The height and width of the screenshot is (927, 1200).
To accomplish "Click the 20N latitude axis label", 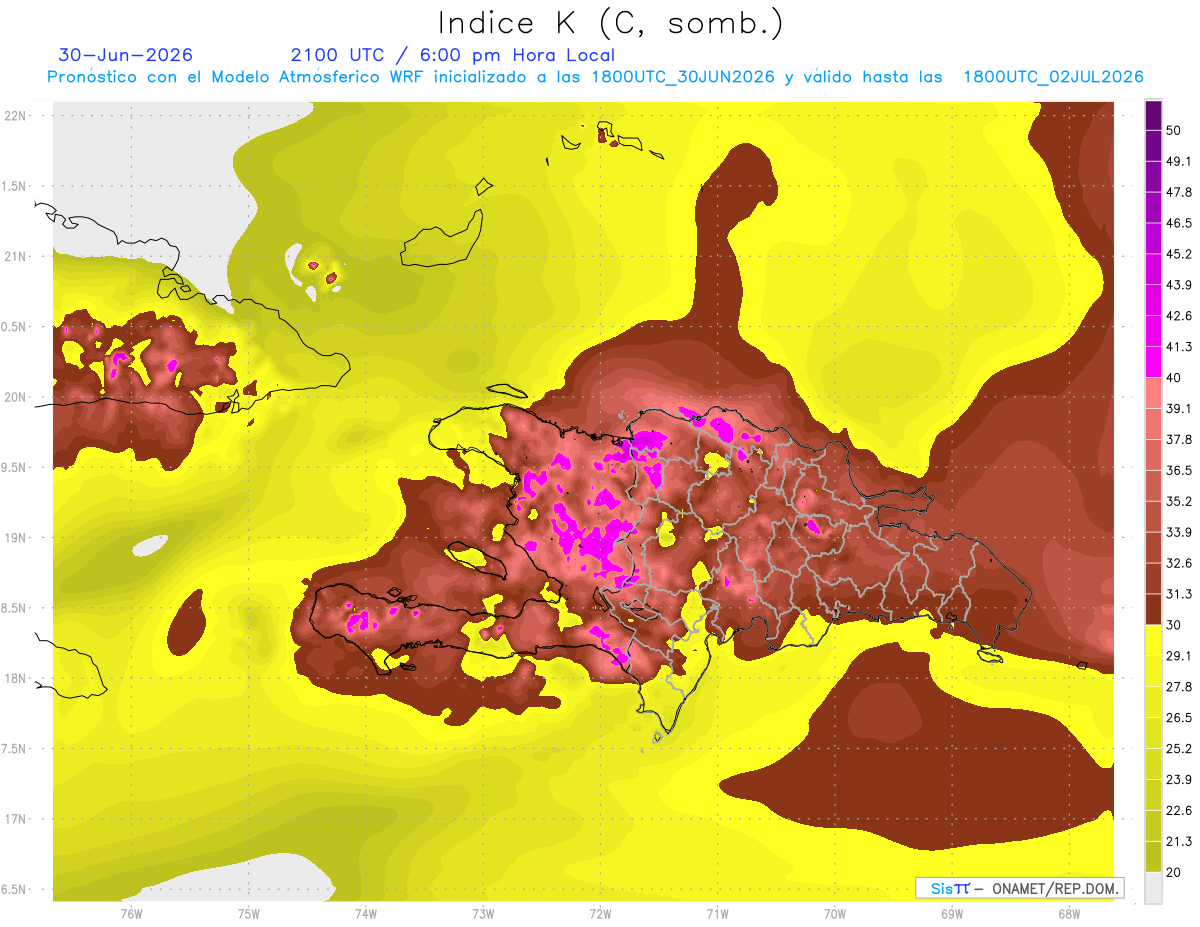I will click(x=15, y=397).
